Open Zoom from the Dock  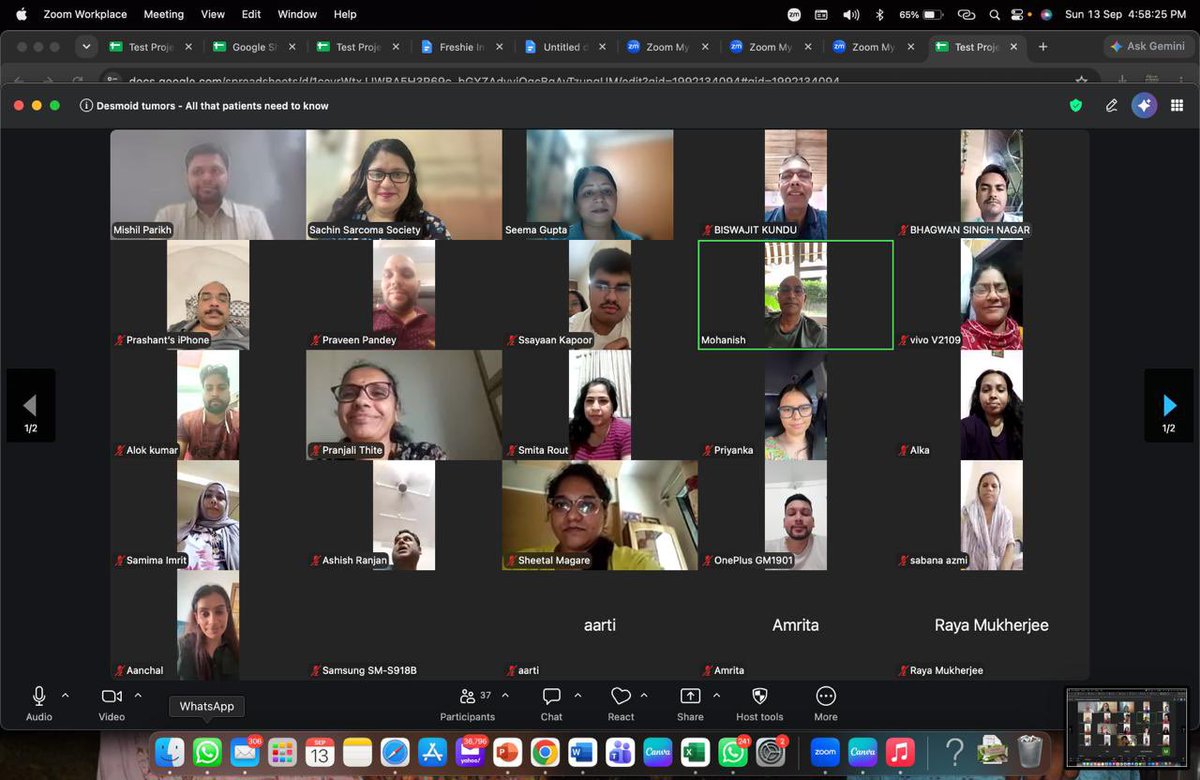click(825, 751)
